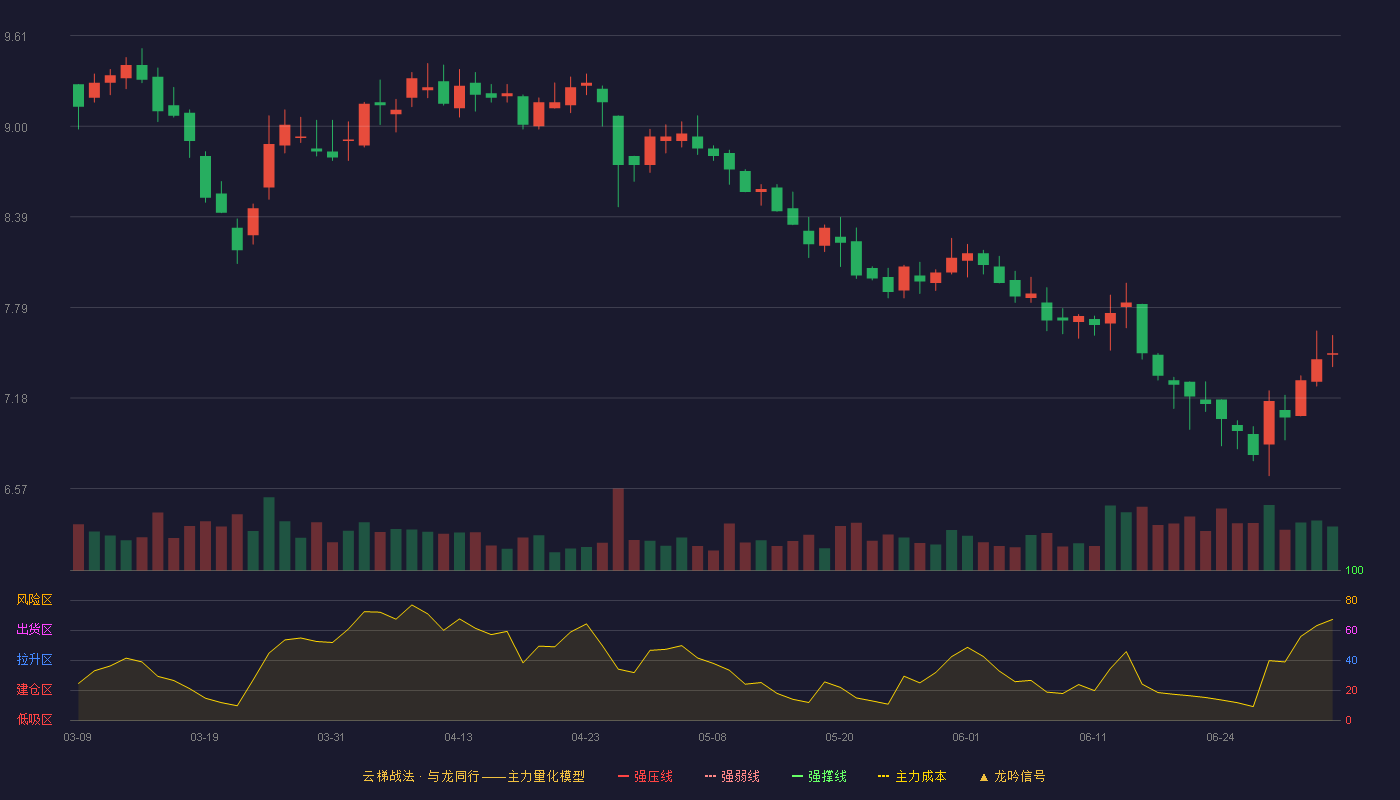Image resolution: width=1400 pixels, height=800 pixels.
Task: Click the 7.18 price axis label
Action: tap(16, 399)
